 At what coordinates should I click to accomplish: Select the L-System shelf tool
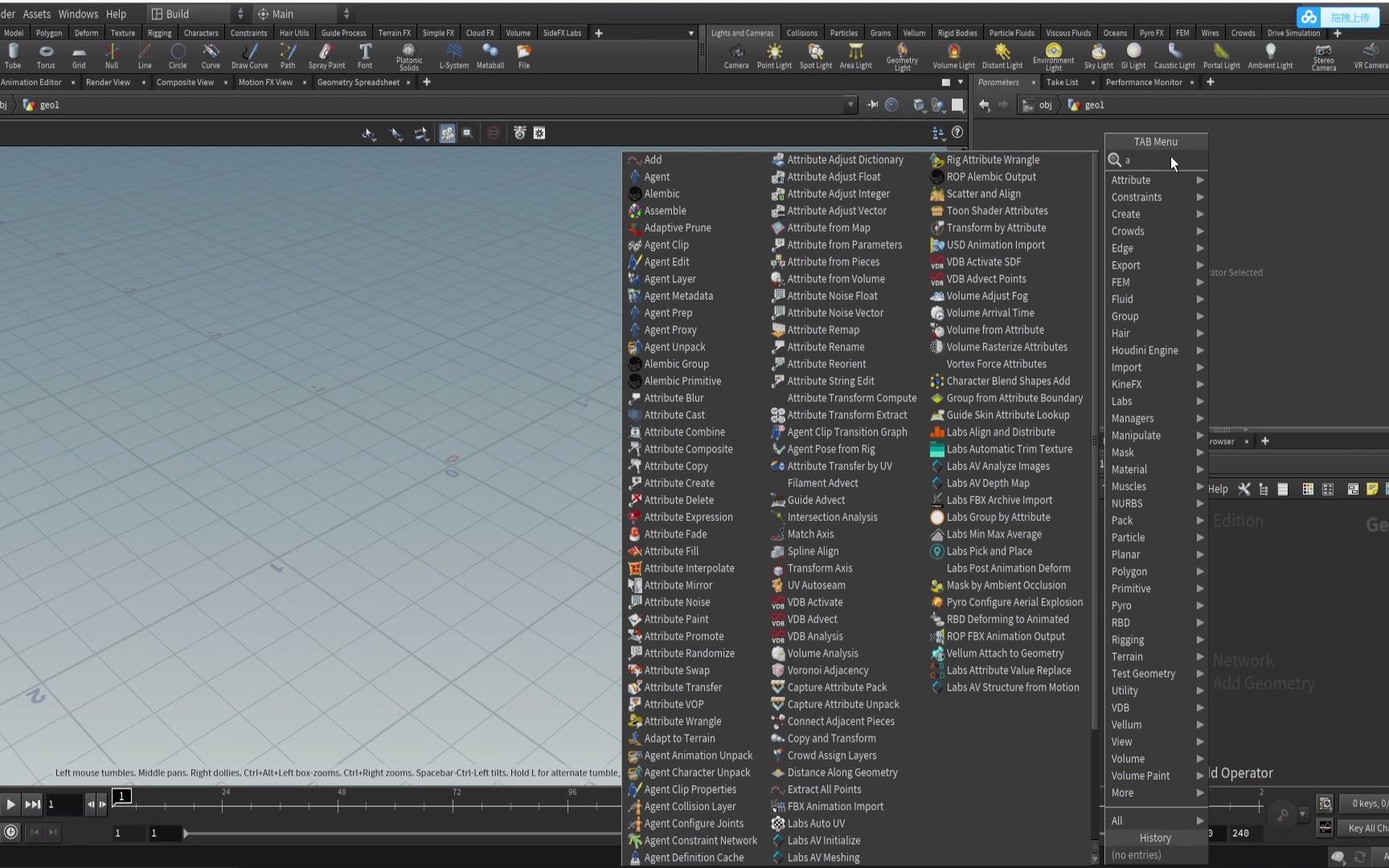pos(453,55)
